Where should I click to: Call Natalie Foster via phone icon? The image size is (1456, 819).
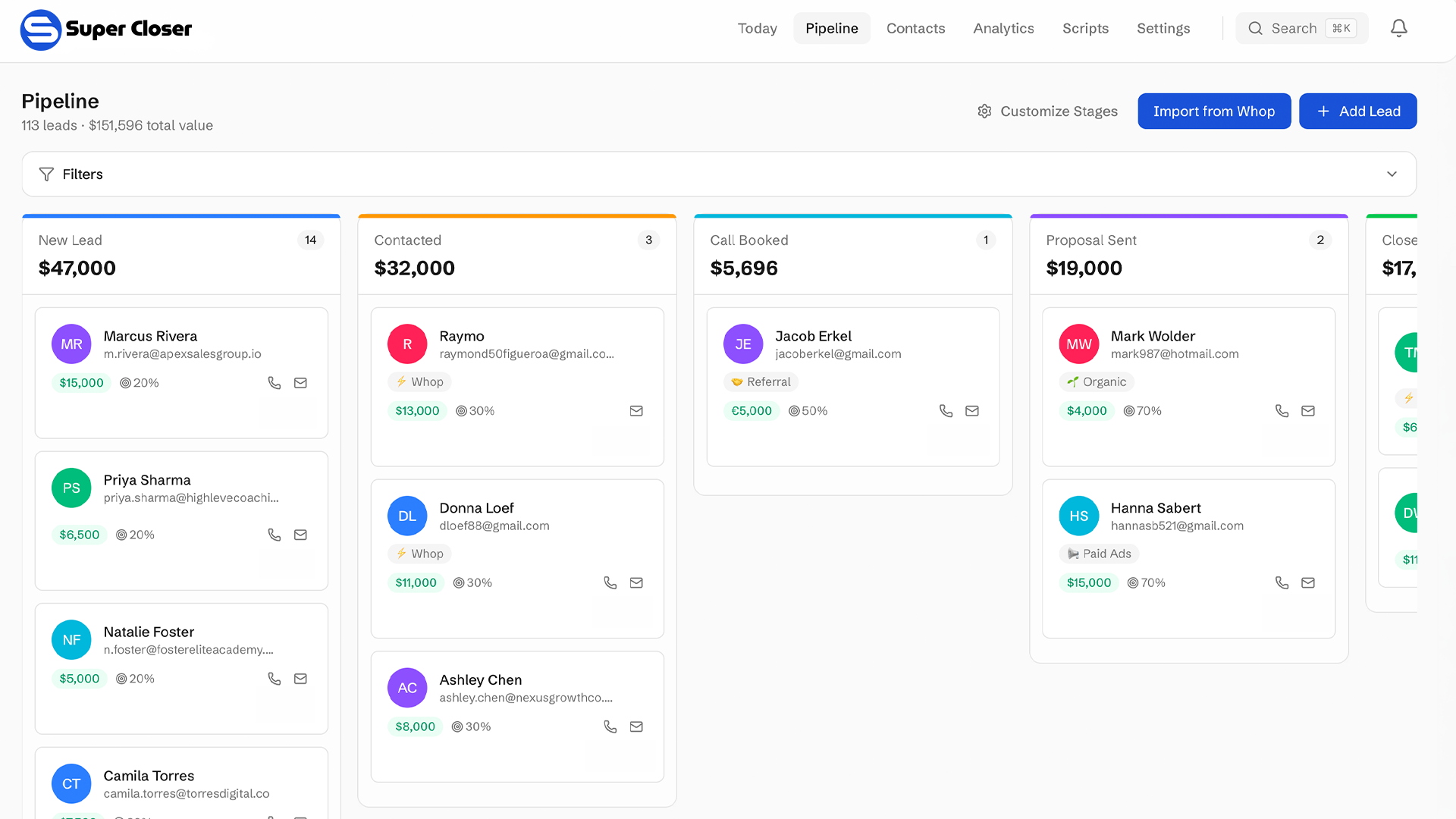pos(275,679)
